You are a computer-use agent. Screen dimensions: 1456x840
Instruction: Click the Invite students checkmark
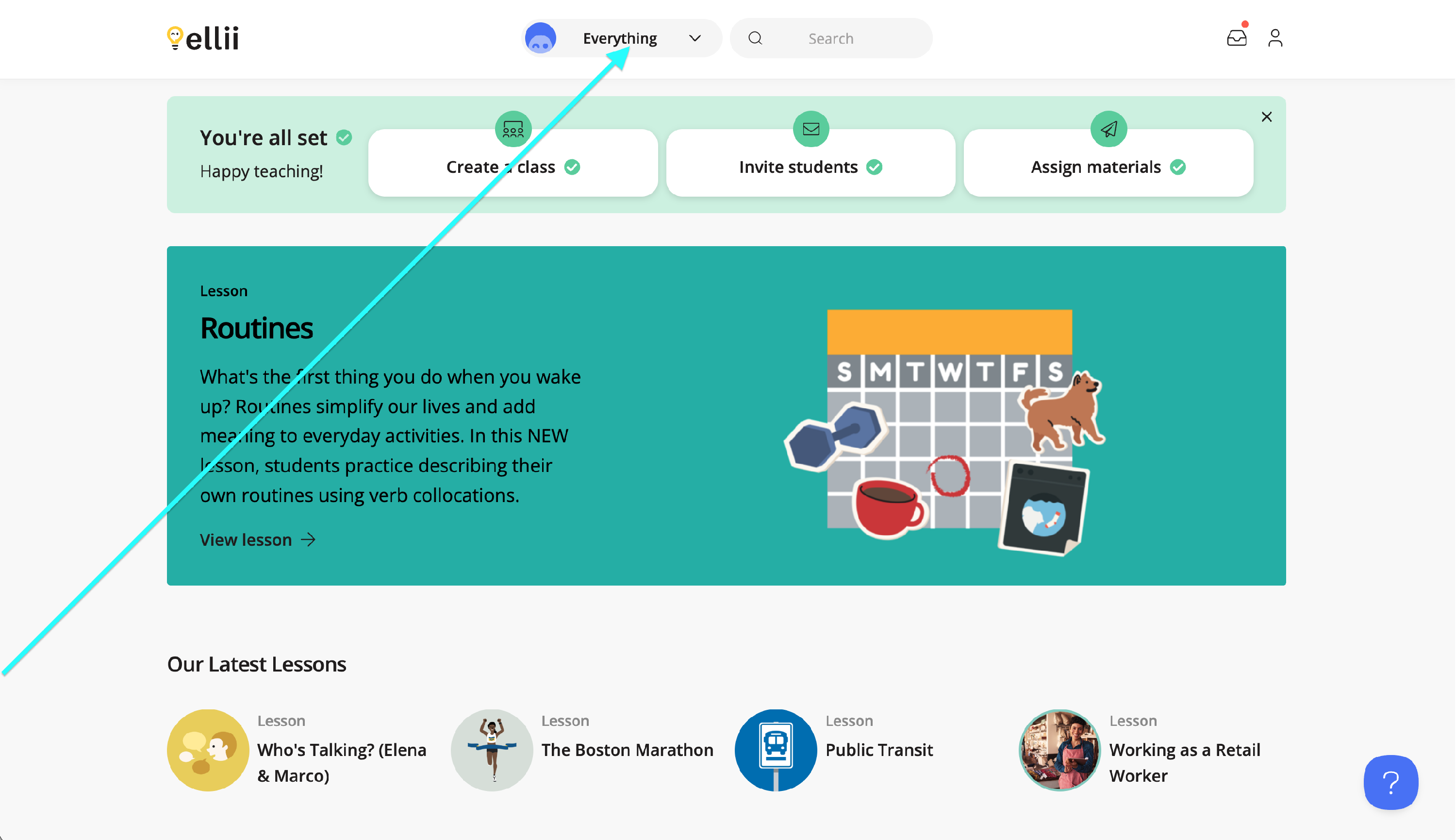coord(874,168)
